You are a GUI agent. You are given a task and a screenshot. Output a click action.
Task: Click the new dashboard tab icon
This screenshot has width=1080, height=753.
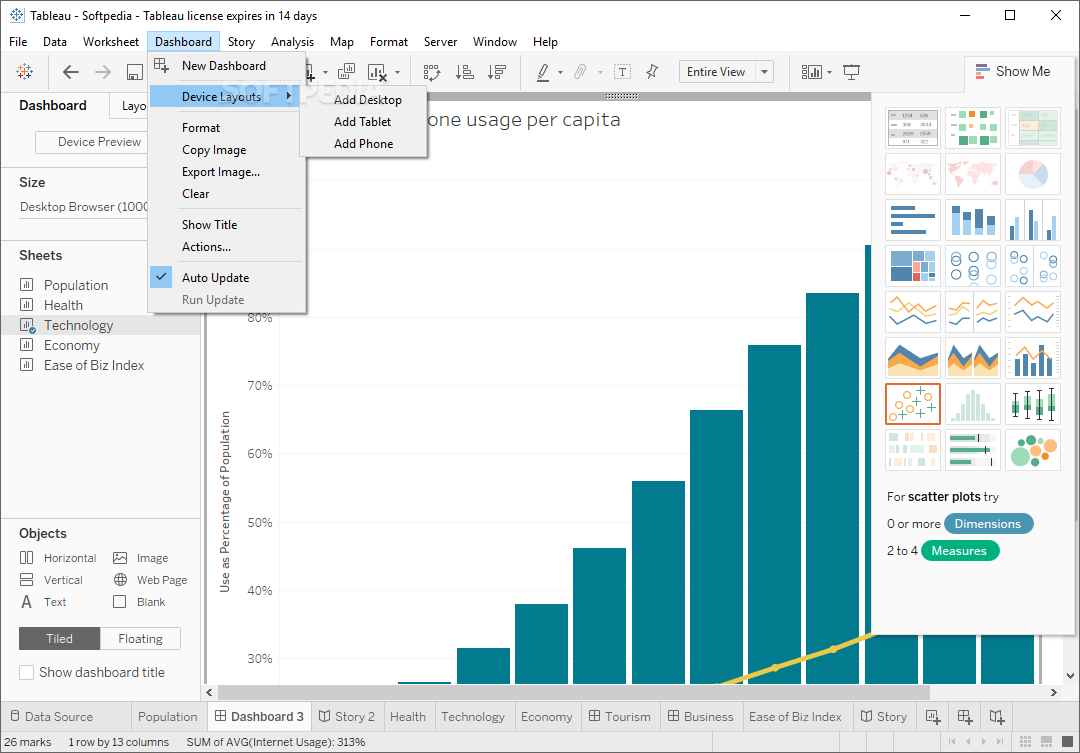pos(965,717)
